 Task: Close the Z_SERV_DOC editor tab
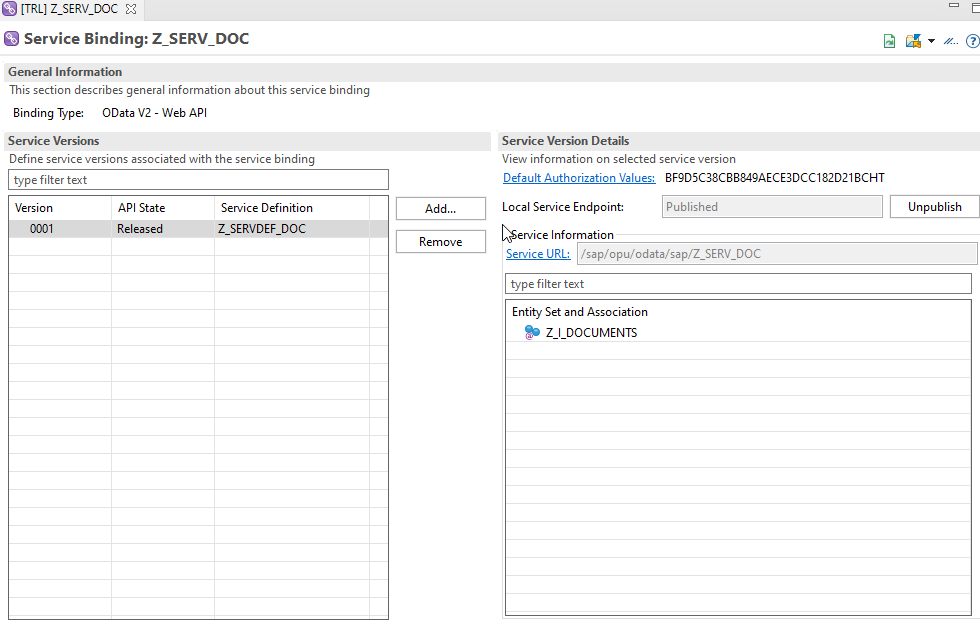(x=131, y=9)
